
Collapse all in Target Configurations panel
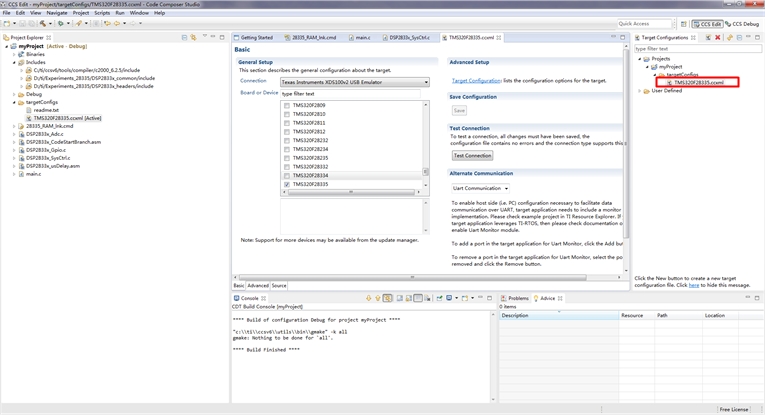click(740, 38)
